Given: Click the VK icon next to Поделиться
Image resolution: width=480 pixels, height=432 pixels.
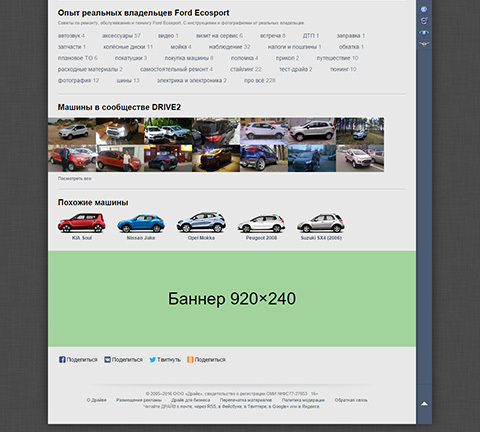Looking at the screenshot, I should coord(107,360).
